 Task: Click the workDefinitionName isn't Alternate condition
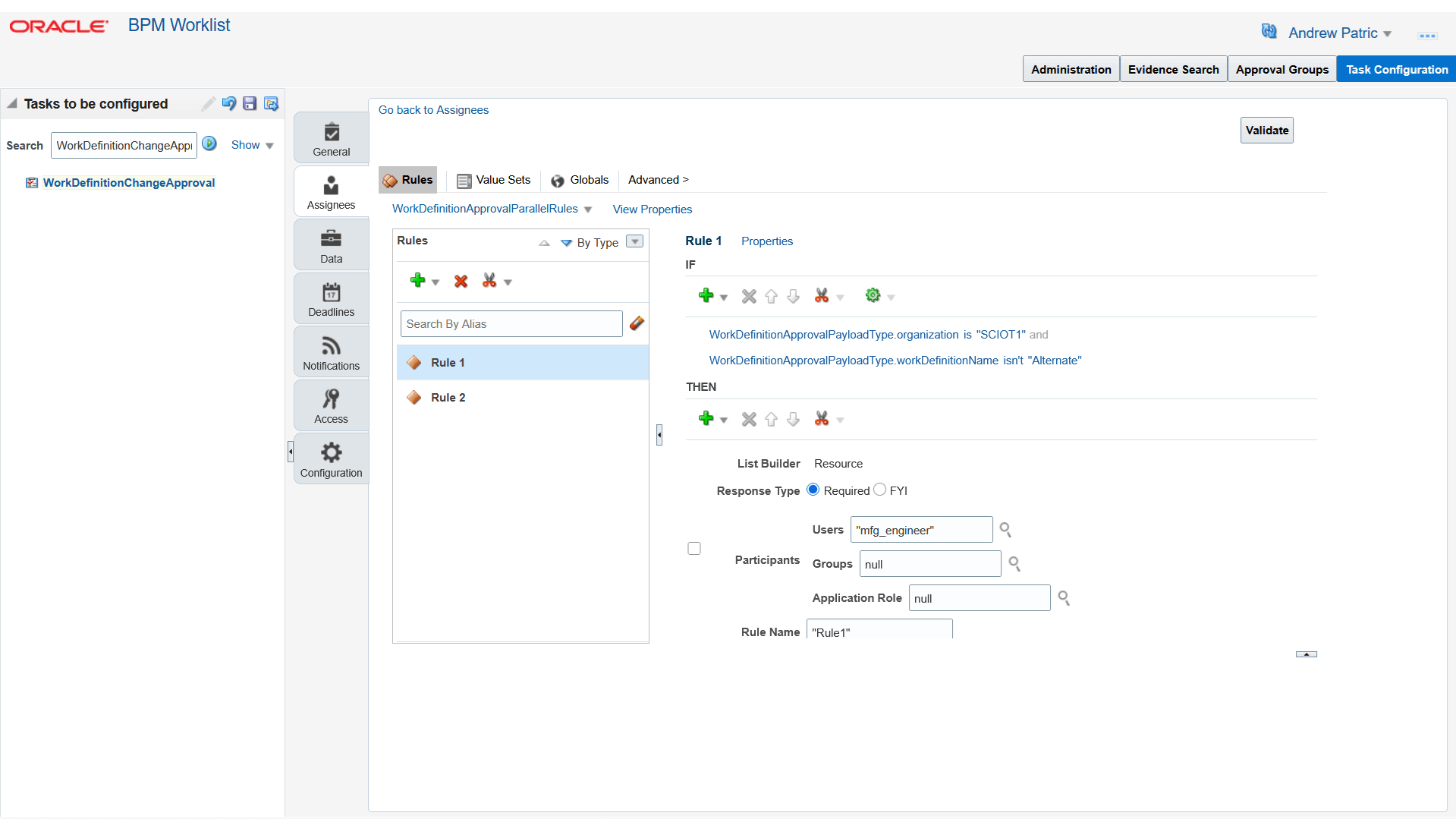click(x=895, y=361)
